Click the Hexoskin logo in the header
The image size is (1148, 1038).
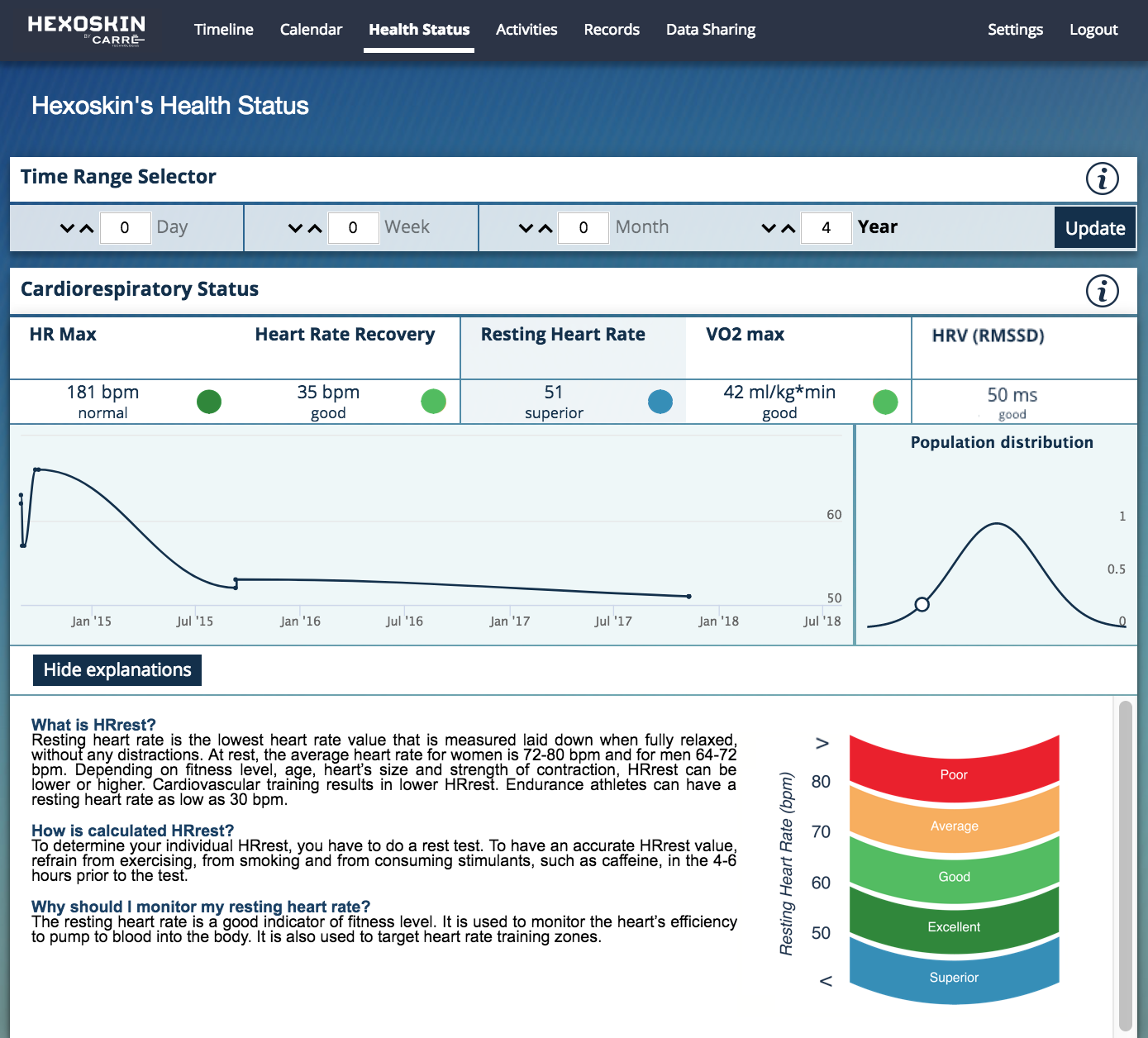point(85,30)
